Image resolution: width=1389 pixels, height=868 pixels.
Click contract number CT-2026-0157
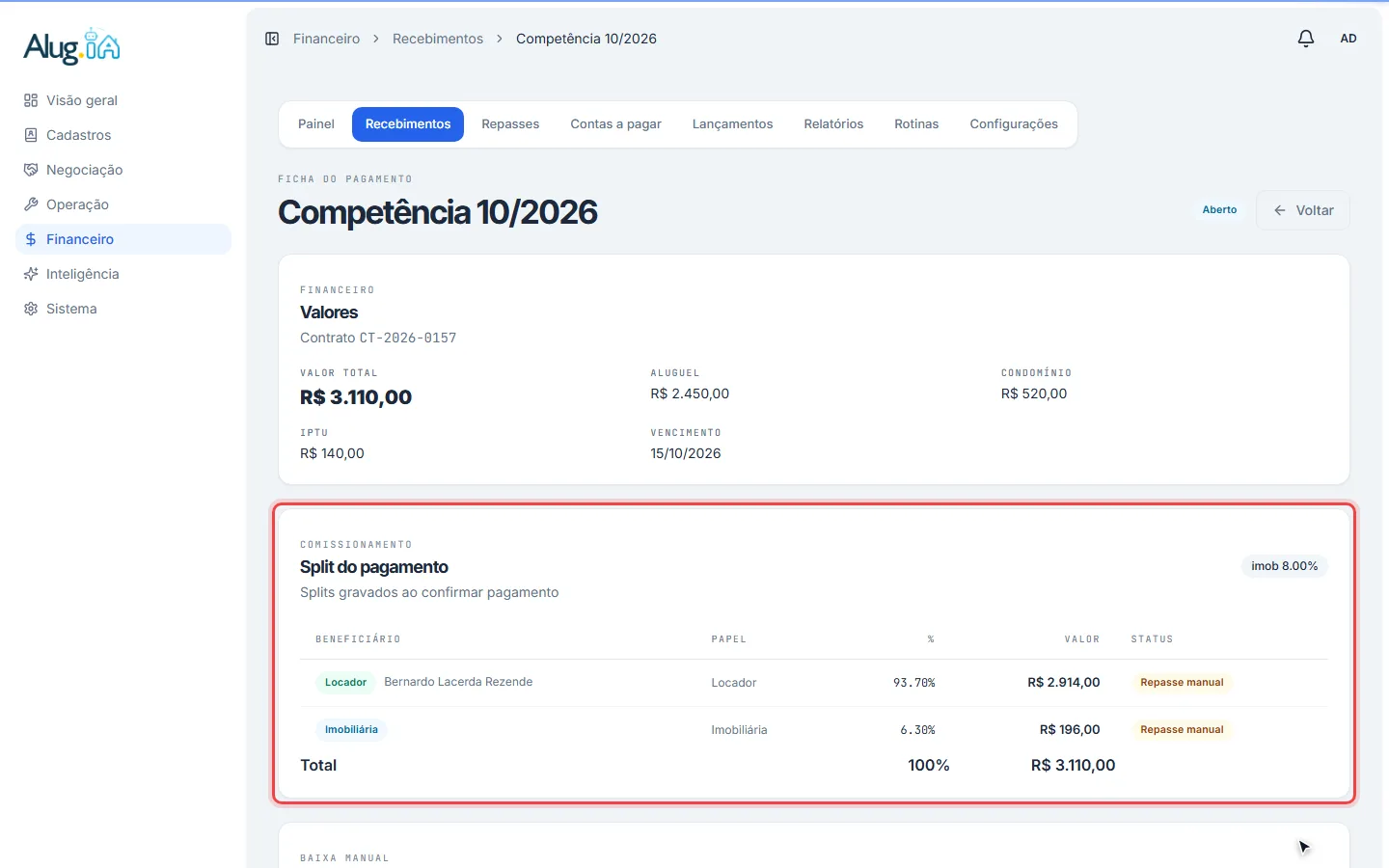(408, 338)
